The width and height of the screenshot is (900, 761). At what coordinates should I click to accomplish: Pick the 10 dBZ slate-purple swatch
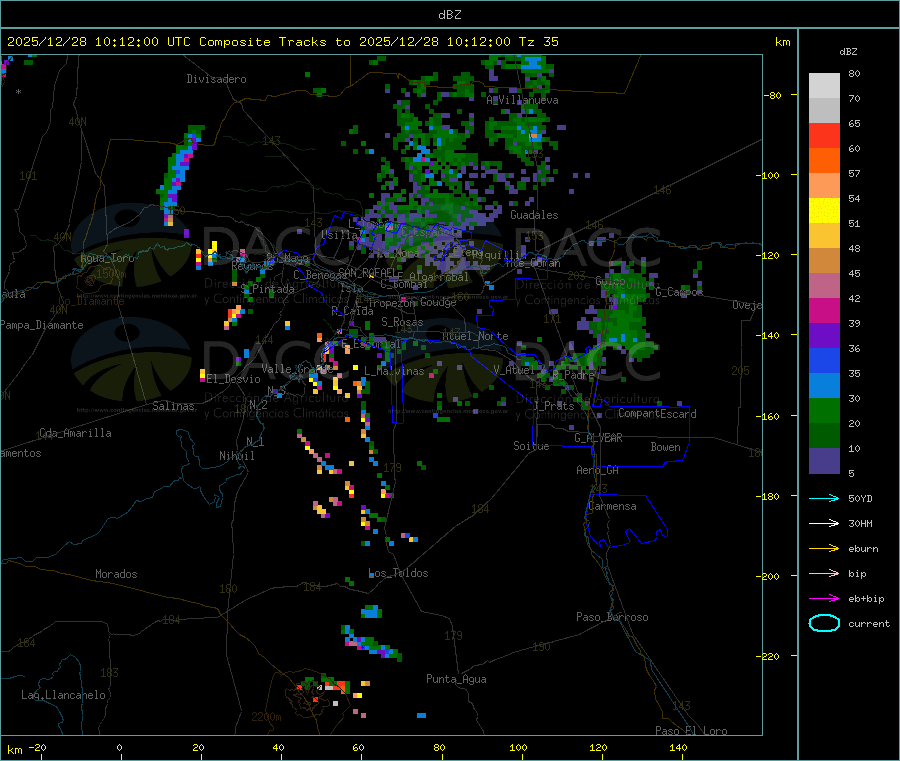[824, 461]
